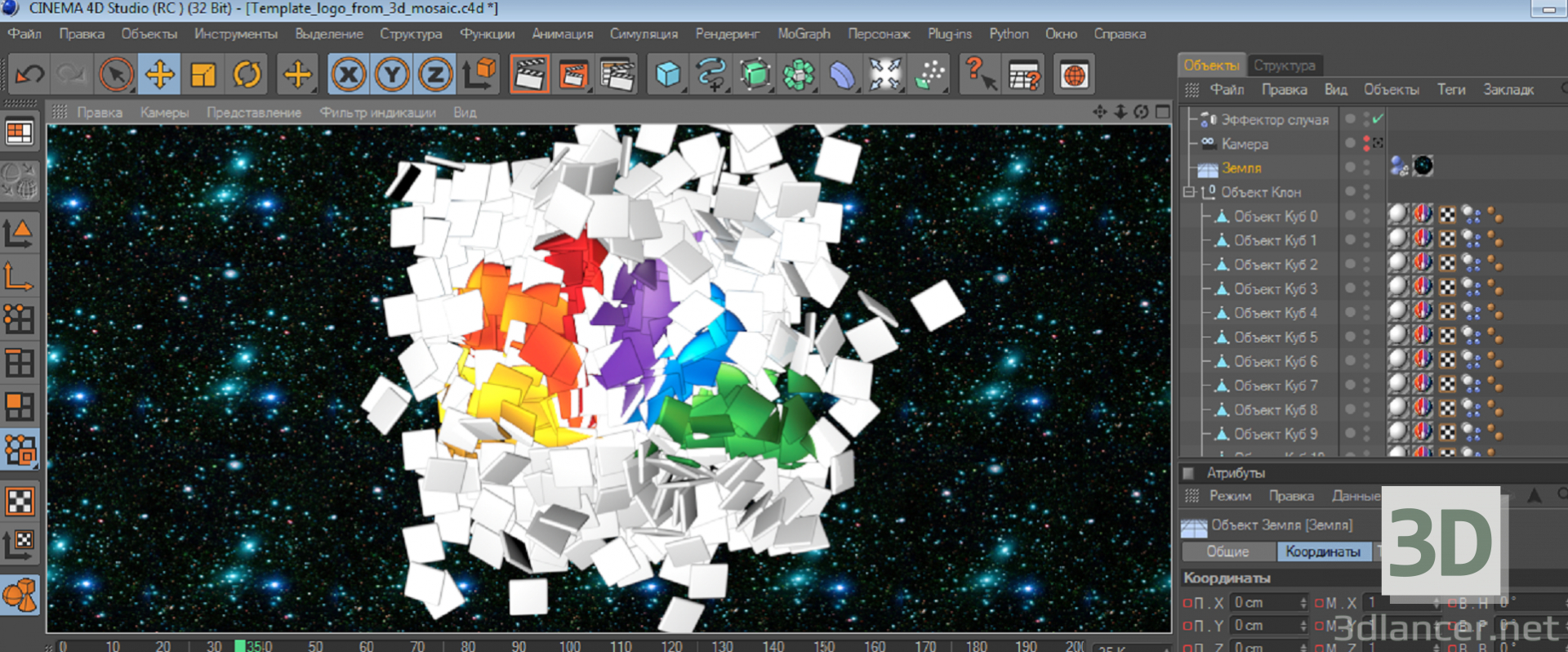Open the deformer objects icon

click(x=842, y=75)
